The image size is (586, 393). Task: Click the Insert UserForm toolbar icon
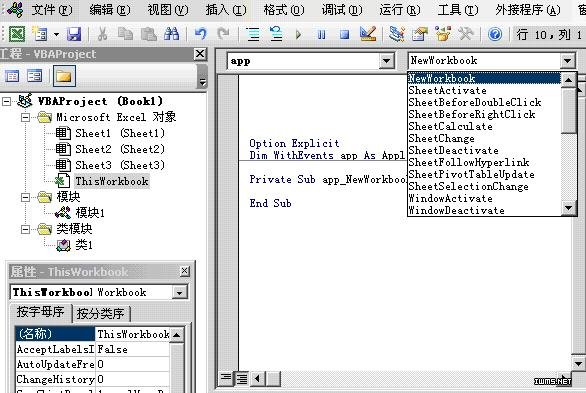click(x=40, y=34)
